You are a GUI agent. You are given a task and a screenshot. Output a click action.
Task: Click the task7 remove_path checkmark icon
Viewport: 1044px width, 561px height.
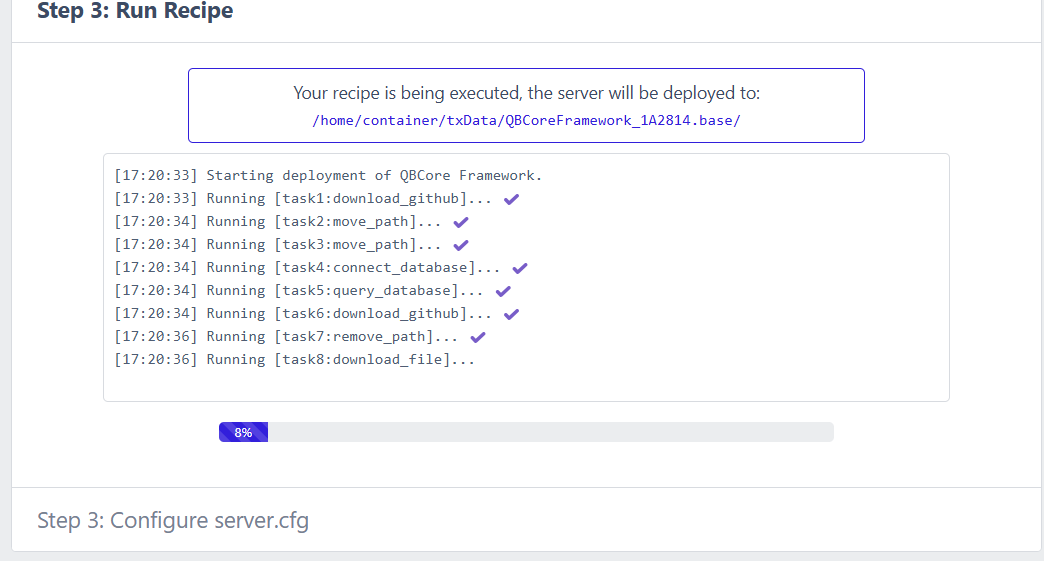[478, 337]
